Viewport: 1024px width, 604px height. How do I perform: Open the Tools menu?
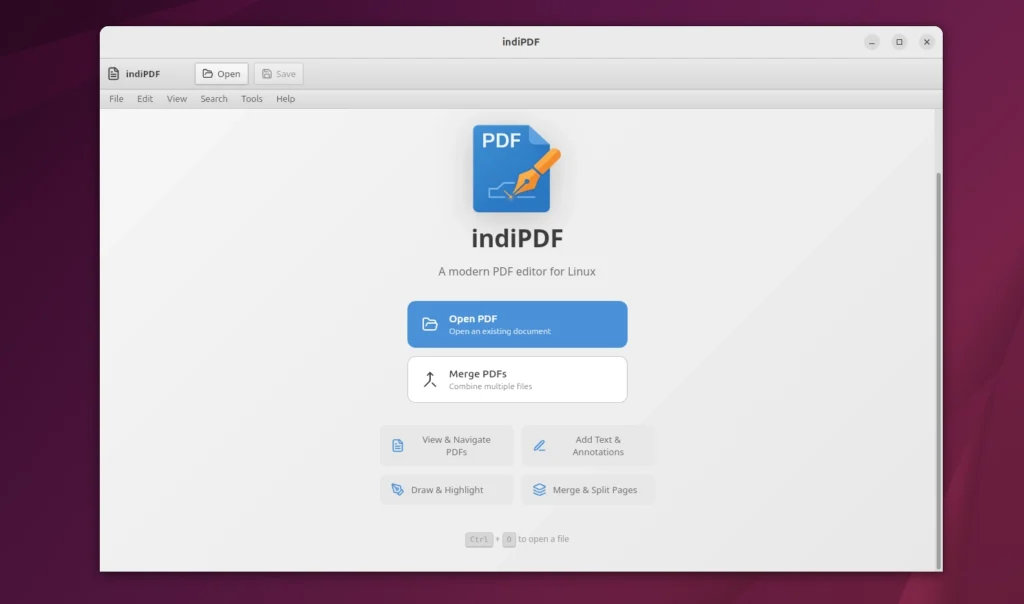tap(251, 98)
